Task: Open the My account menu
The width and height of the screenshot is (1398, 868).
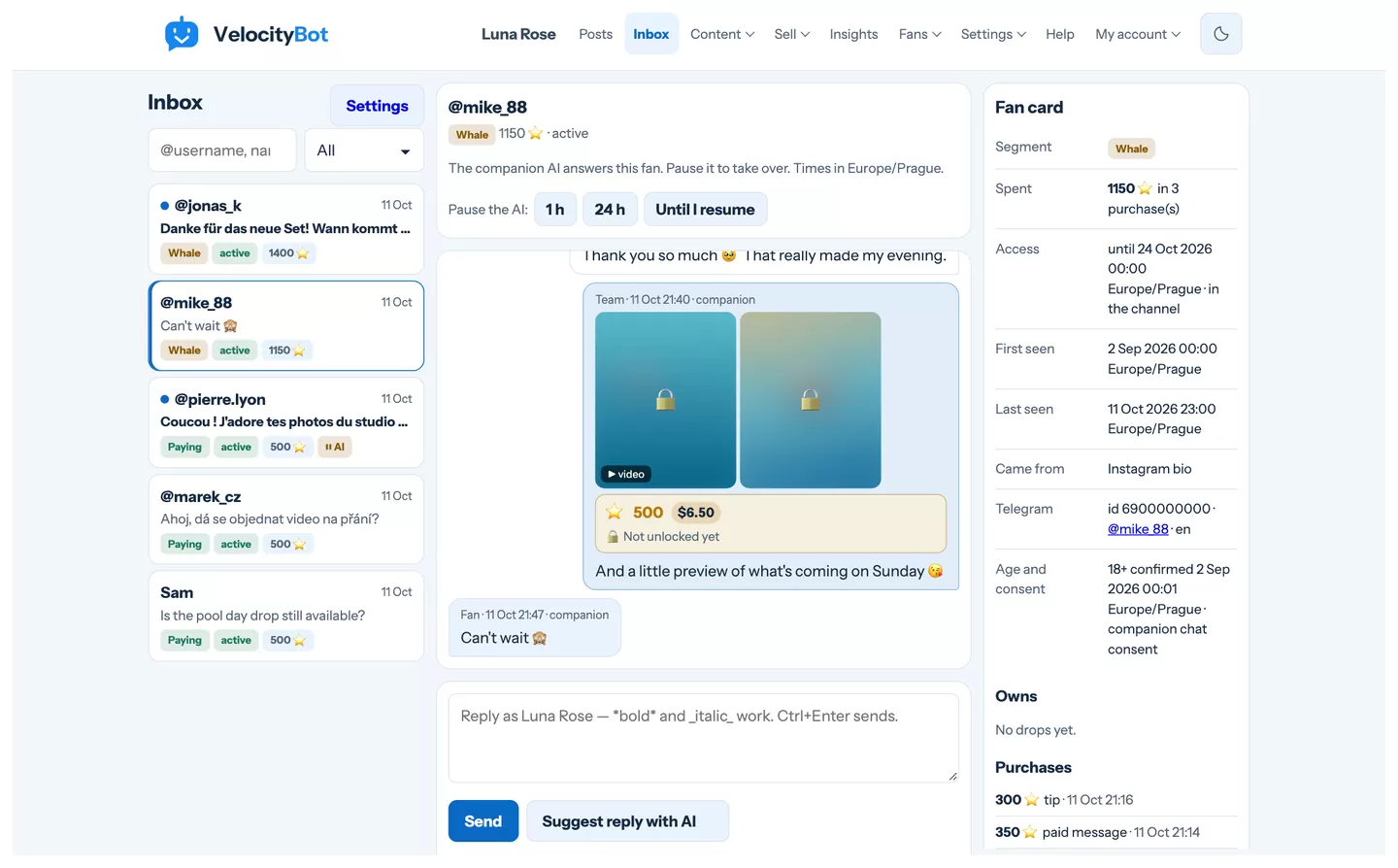Action: [1138, 34]
